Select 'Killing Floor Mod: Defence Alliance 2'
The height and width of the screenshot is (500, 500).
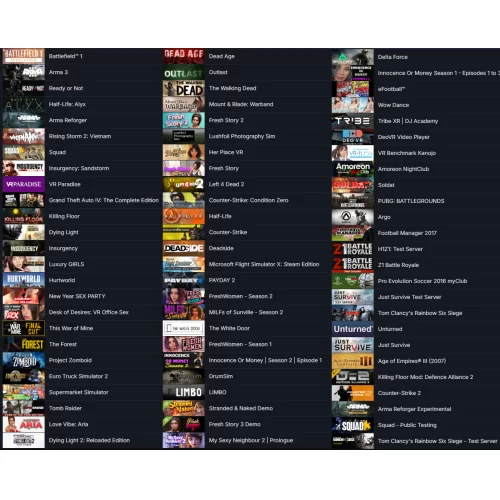click(425, 377)
